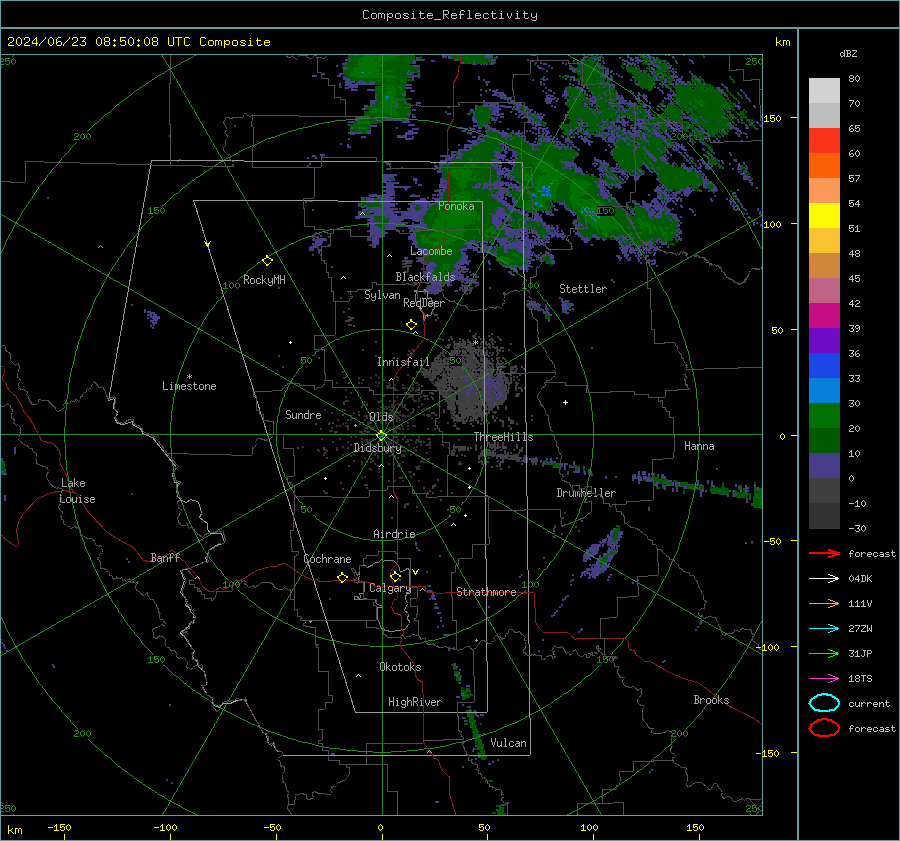Click the Banff label

[165, 557]
